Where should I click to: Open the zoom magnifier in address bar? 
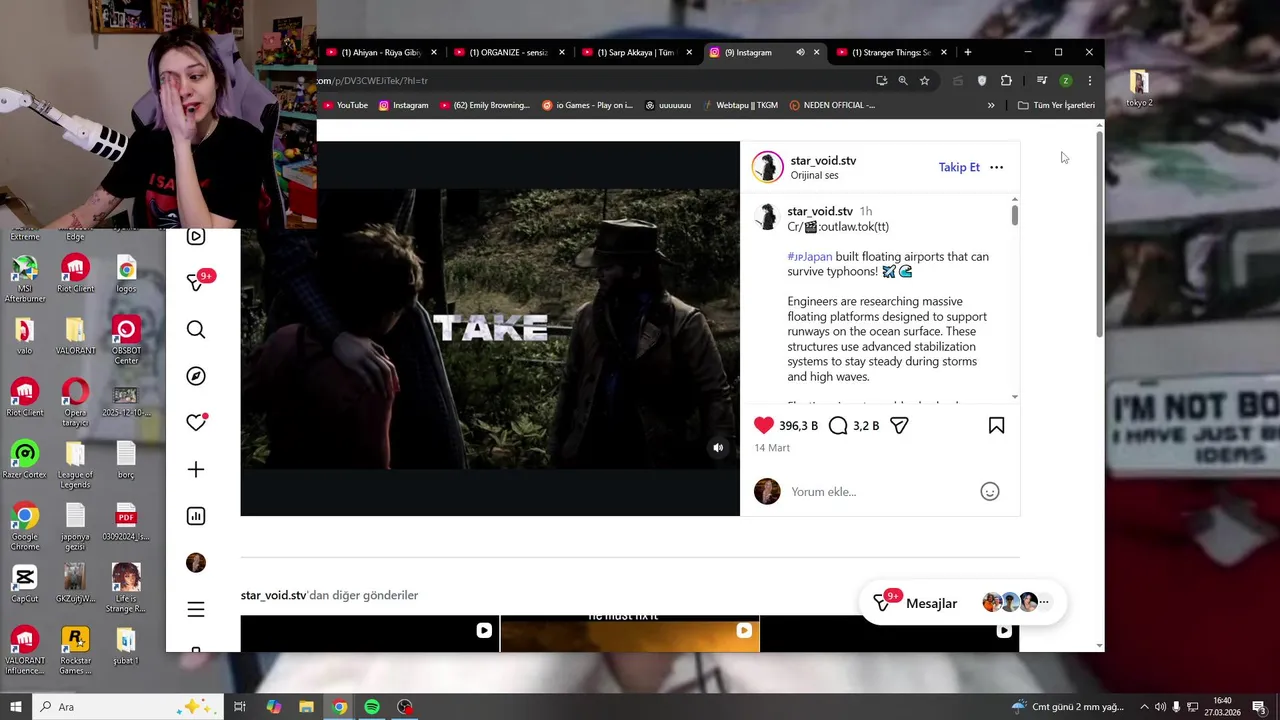click(903, 81)
